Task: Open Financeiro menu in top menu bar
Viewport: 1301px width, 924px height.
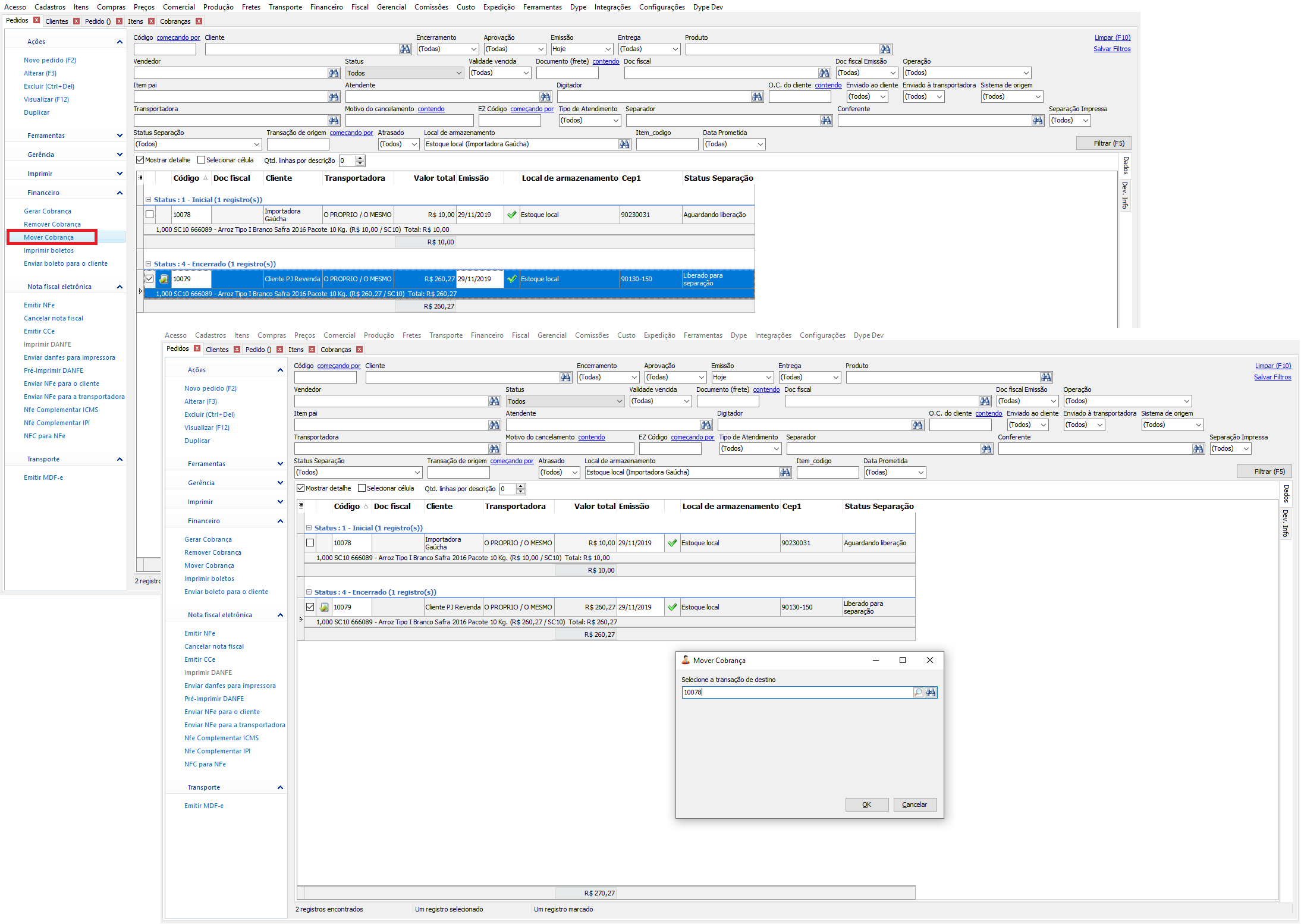Action: pos(326,7)
